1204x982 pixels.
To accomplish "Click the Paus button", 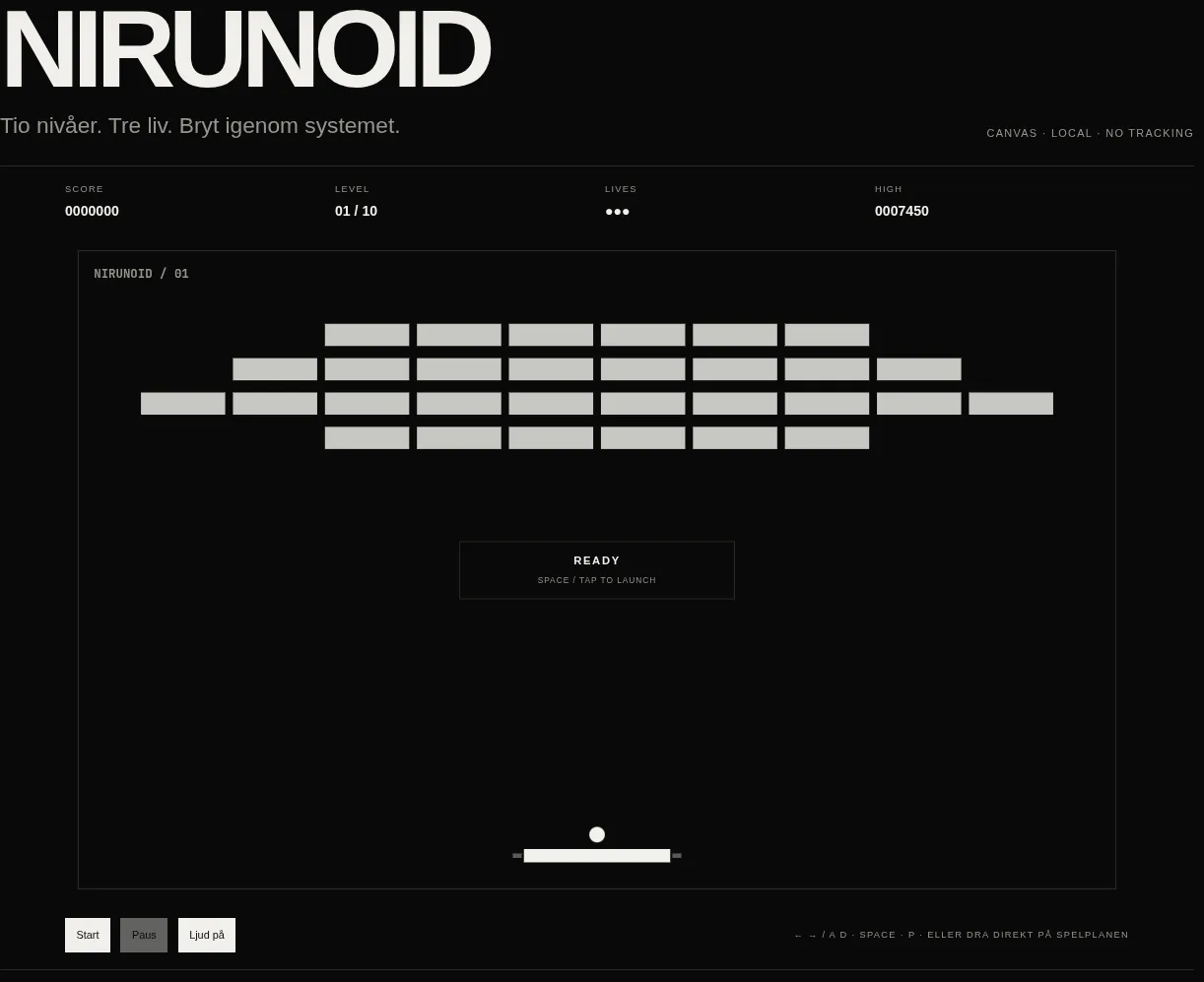I will [x=144, y=935].
